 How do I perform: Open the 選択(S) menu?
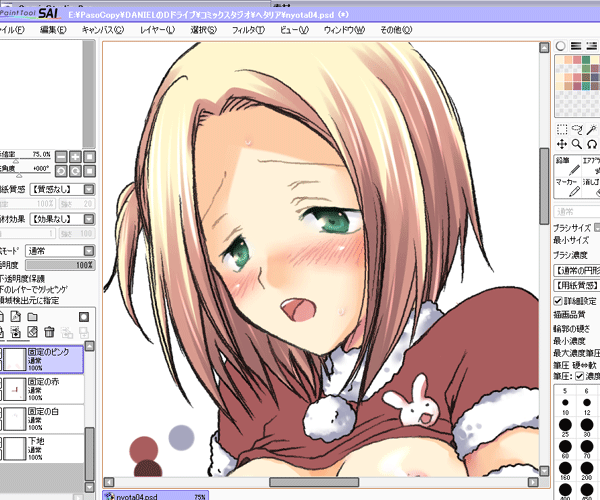pos(204,30)
